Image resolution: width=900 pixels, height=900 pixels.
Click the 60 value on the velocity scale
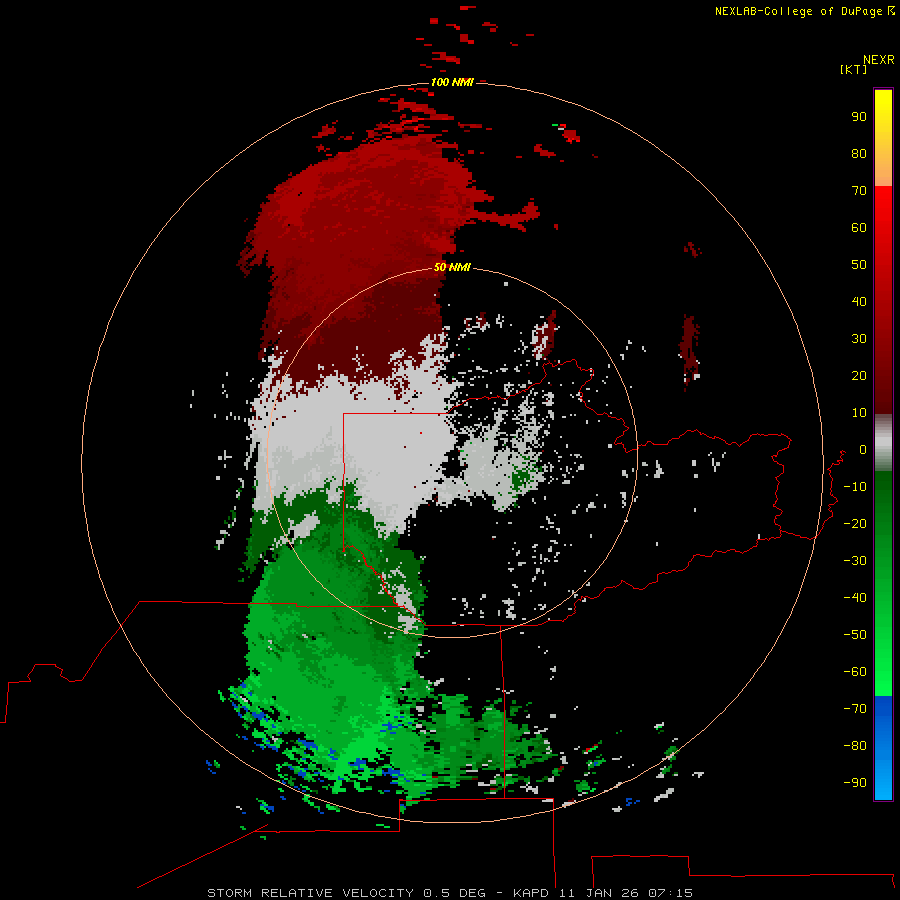click(x=859, y=227)
